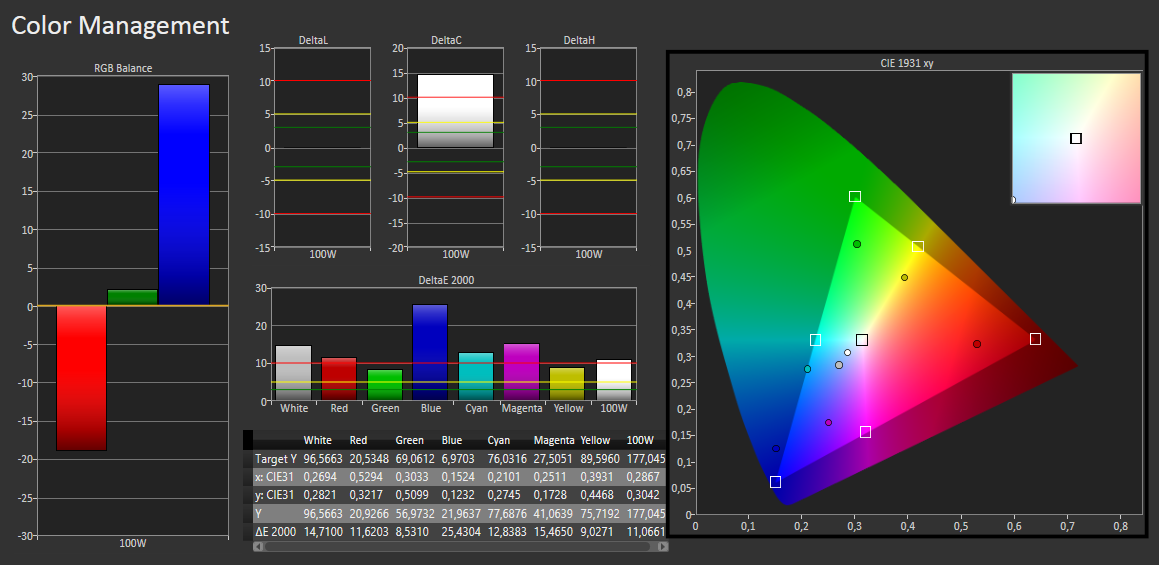This screenshot has height=565, width=1159.
Task: Select the Yellow column header in the table
Action: (596, 440)
